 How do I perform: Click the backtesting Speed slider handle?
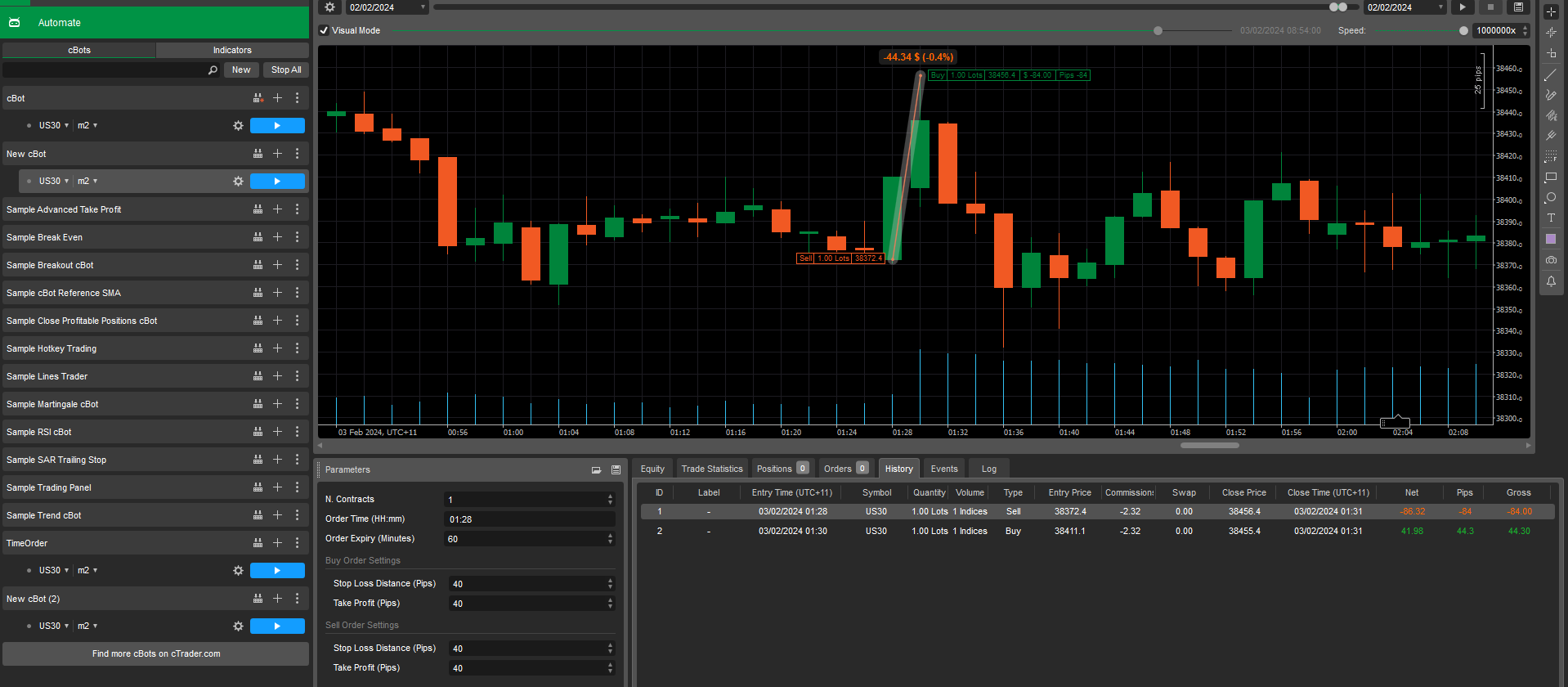[1463, 30]
